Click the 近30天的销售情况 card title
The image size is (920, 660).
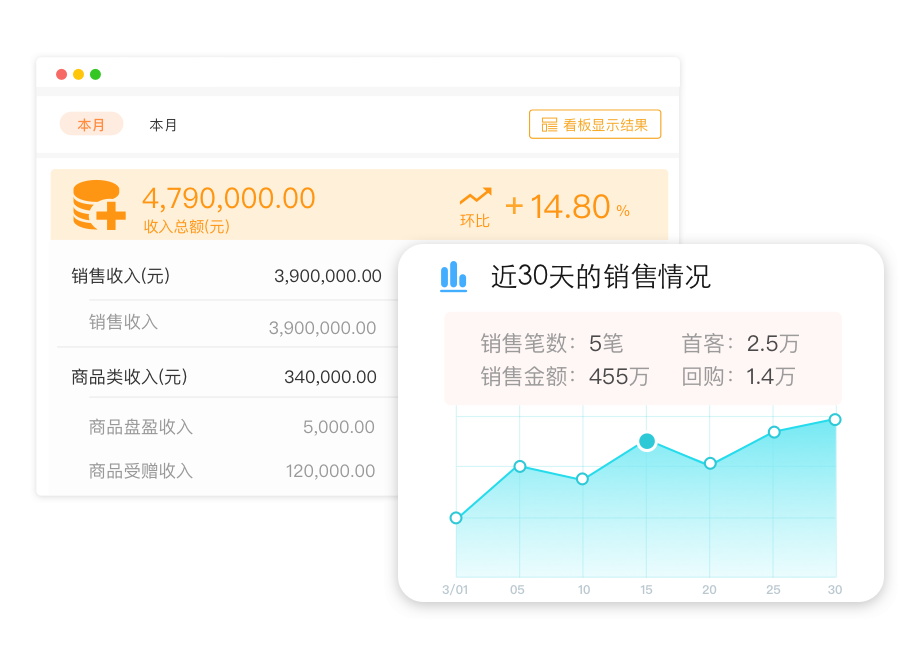[x=600, y=277]
